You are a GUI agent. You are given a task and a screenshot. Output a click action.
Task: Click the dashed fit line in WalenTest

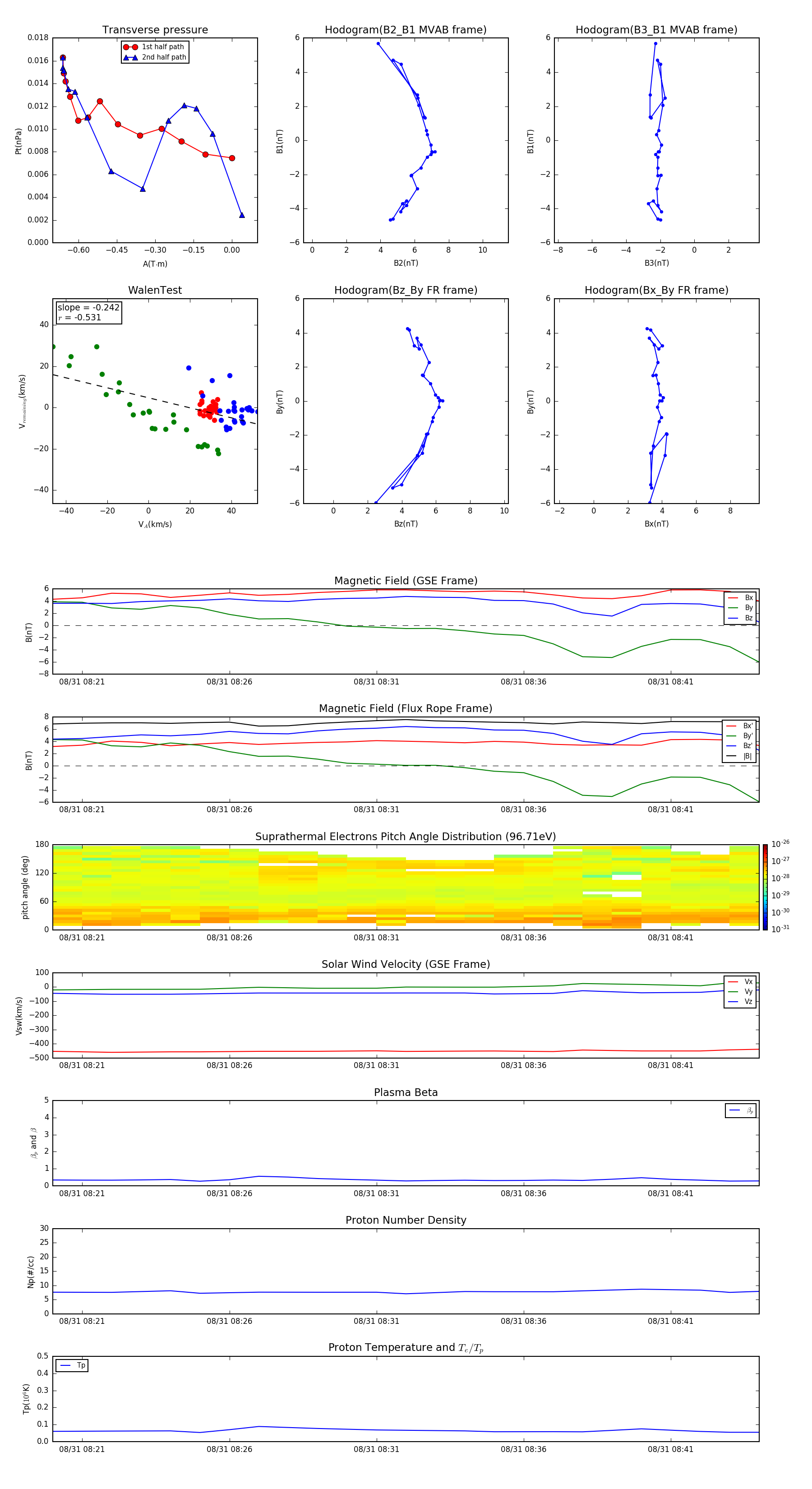point(154,399)
